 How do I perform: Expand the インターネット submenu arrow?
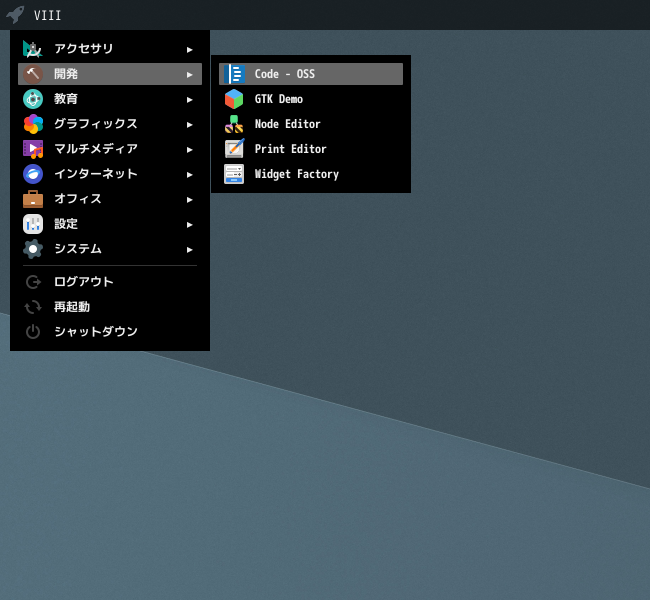coord(189,175)
